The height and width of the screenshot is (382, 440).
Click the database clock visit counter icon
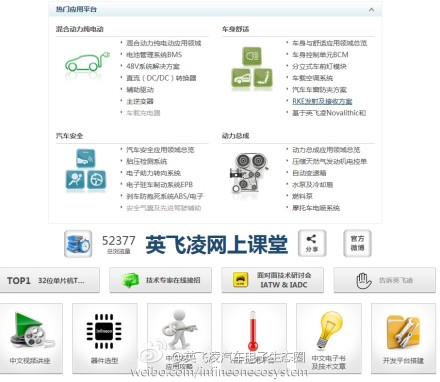tap(78, 244)
